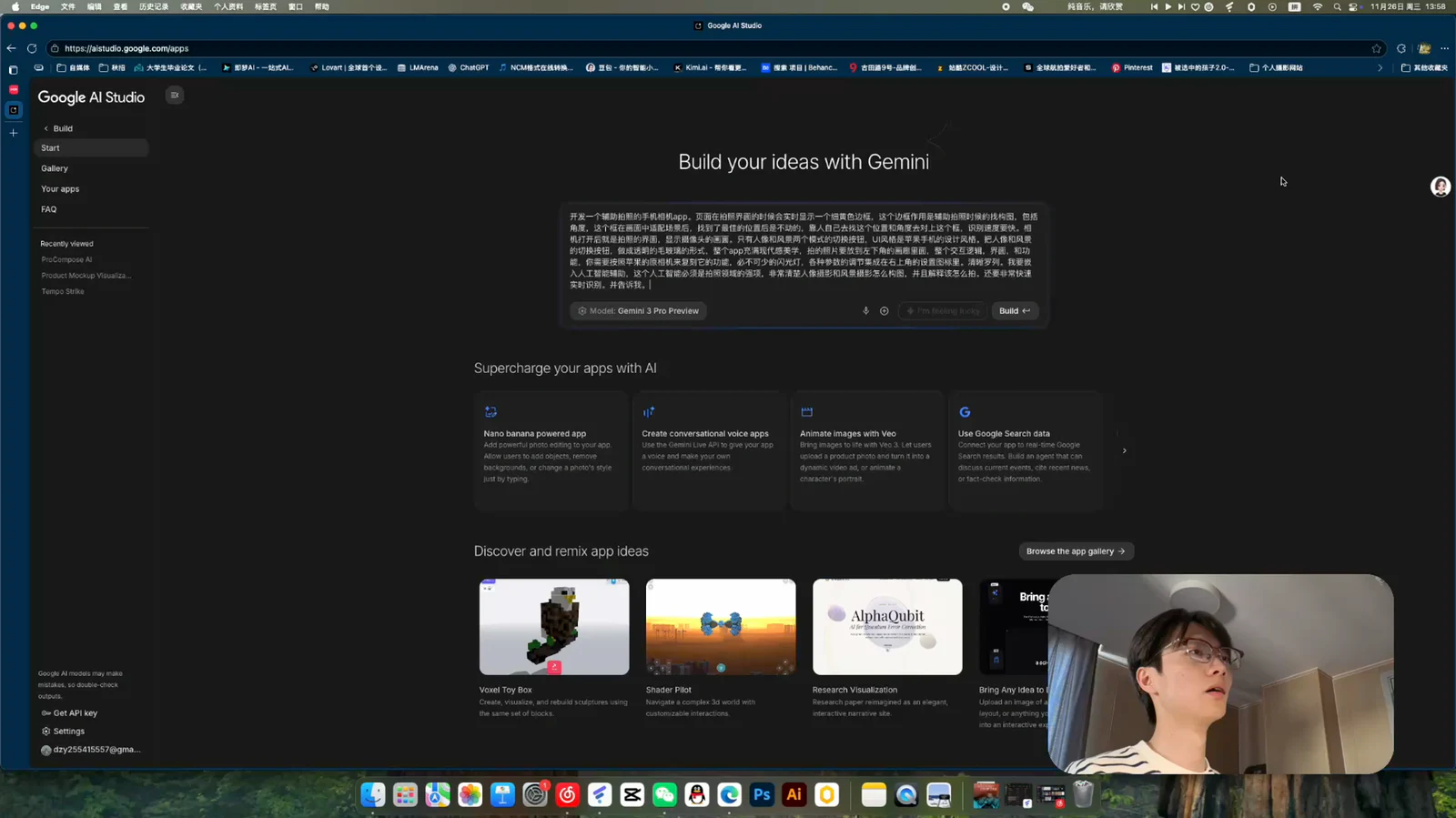Click I'm feeling lucky button

point(943,311)
